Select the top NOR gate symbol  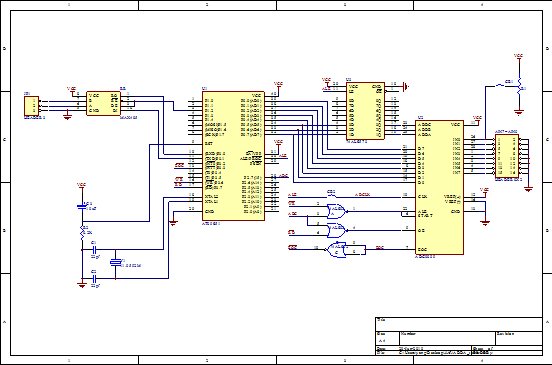(337, 211)
